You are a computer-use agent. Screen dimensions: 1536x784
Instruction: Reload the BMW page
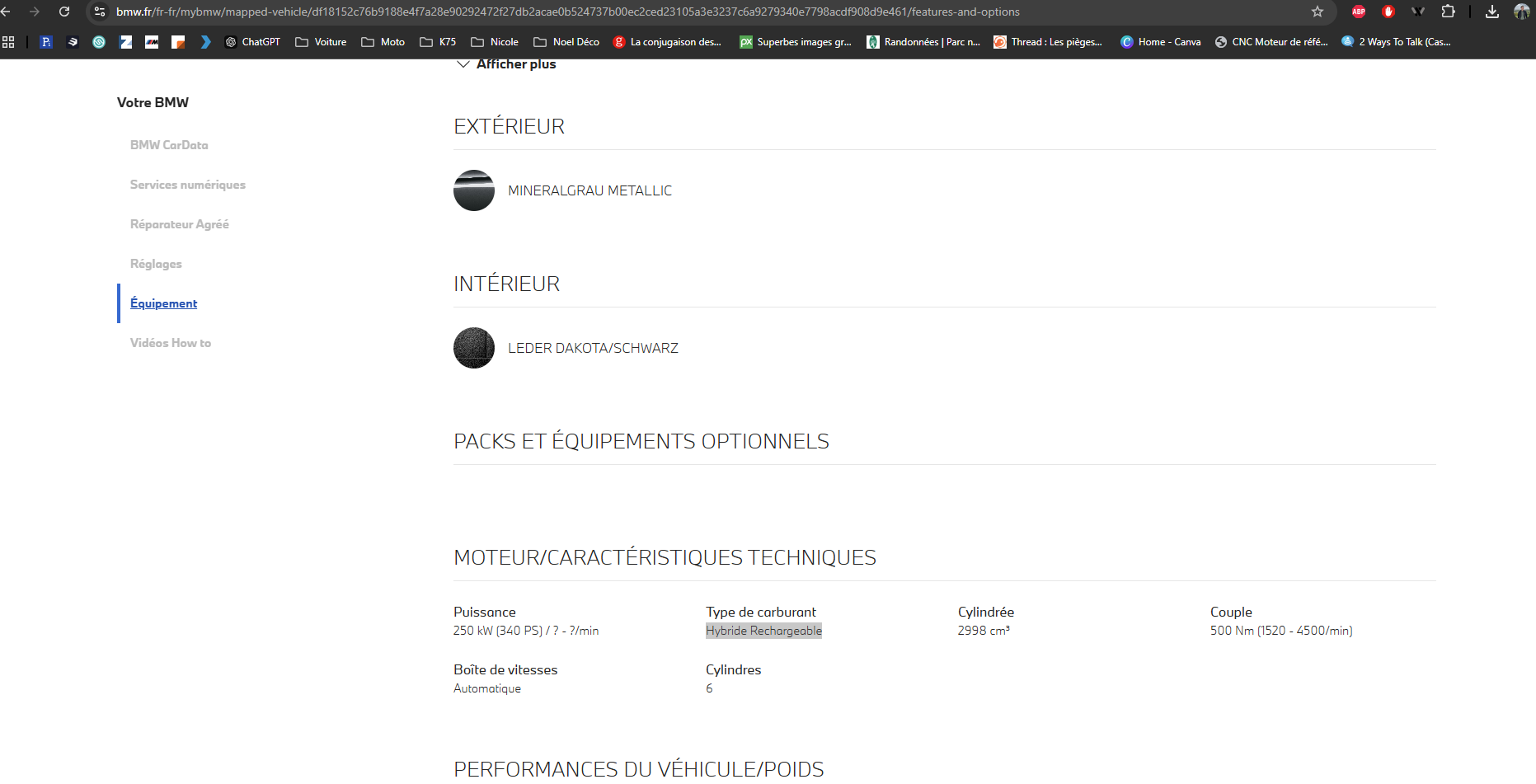(x=64, y=12)
